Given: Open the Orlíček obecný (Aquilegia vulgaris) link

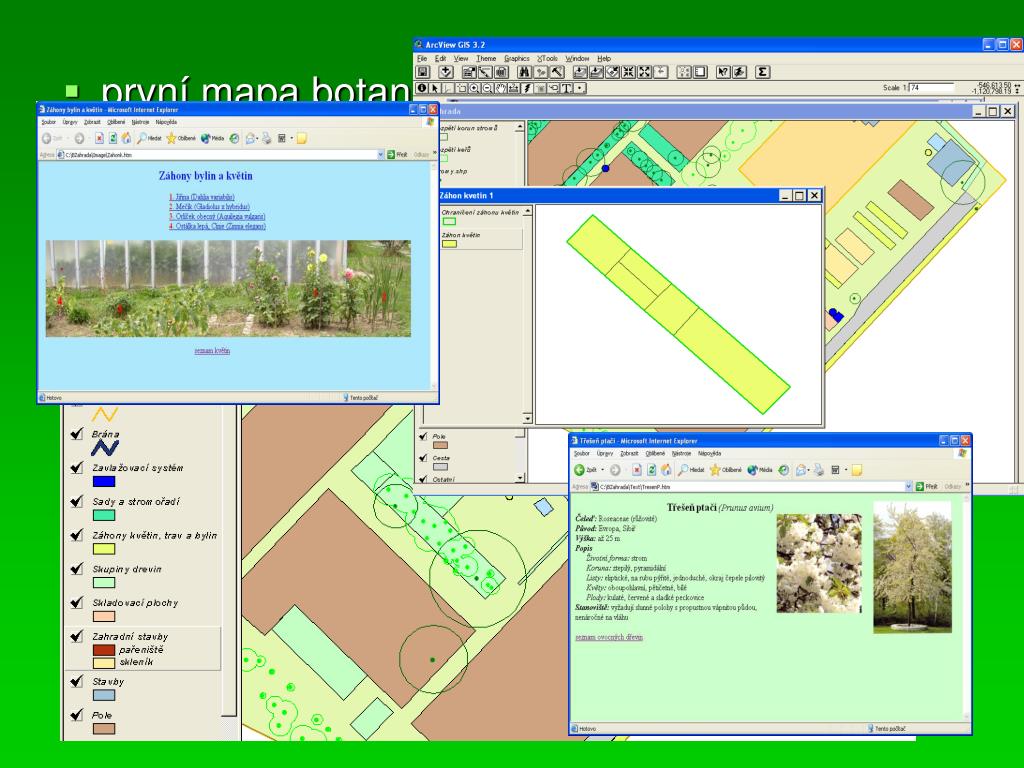Looking at the screenshot, I should pyautogui.click(x=217, y=216).
